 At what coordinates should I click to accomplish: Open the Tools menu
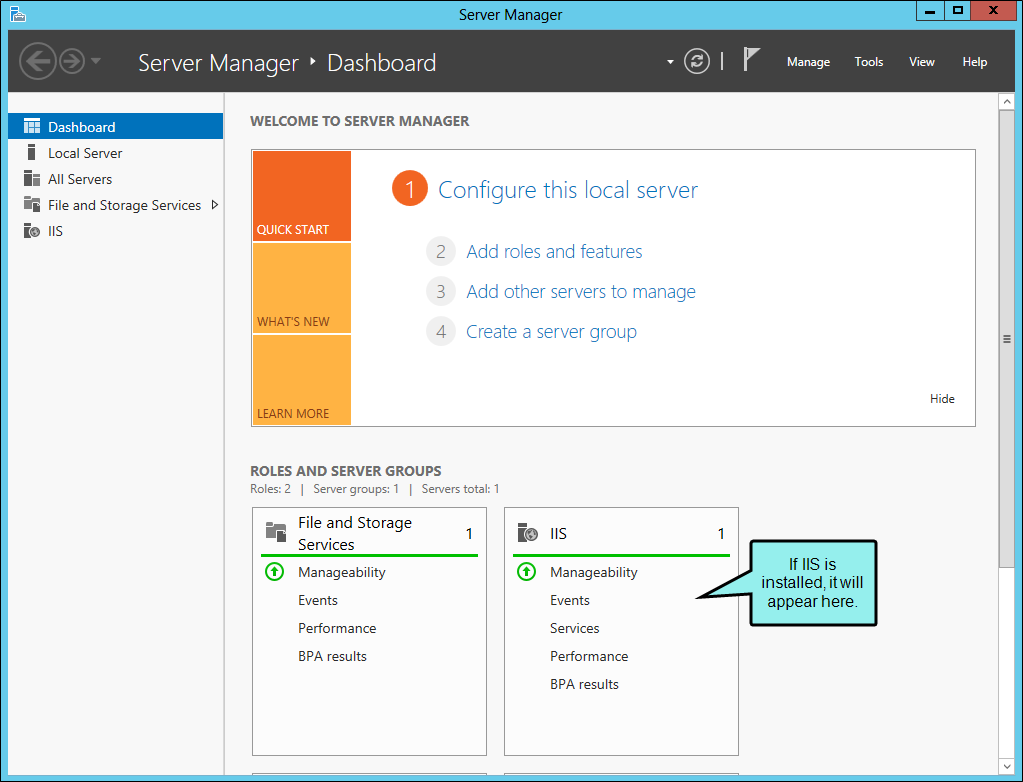click(869, 62)
